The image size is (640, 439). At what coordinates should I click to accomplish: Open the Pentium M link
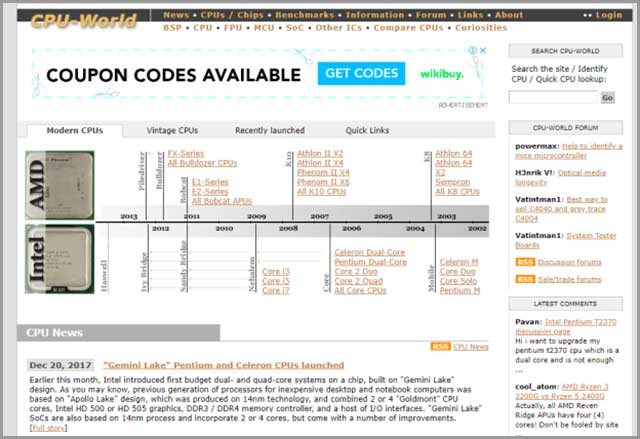[x=460, y=290]
